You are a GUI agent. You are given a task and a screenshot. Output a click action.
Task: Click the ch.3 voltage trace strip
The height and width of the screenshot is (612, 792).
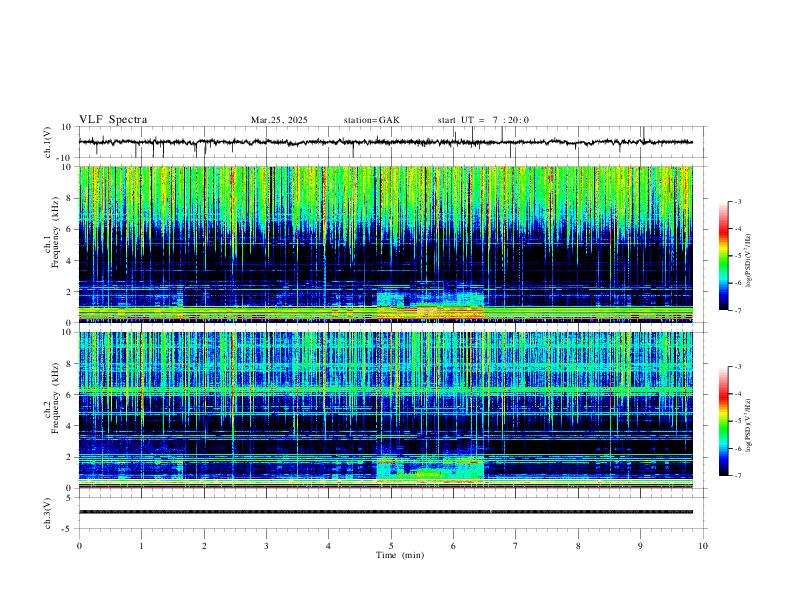385,512
